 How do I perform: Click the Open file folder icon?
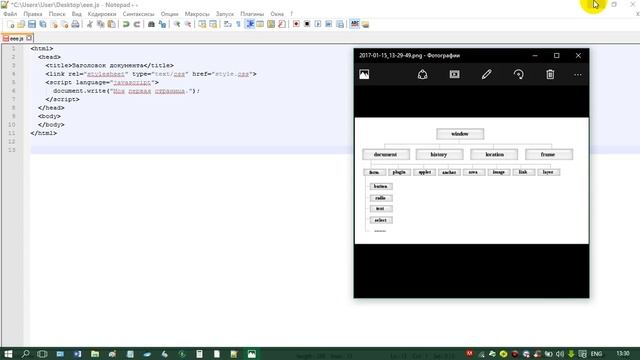(21, 24)
